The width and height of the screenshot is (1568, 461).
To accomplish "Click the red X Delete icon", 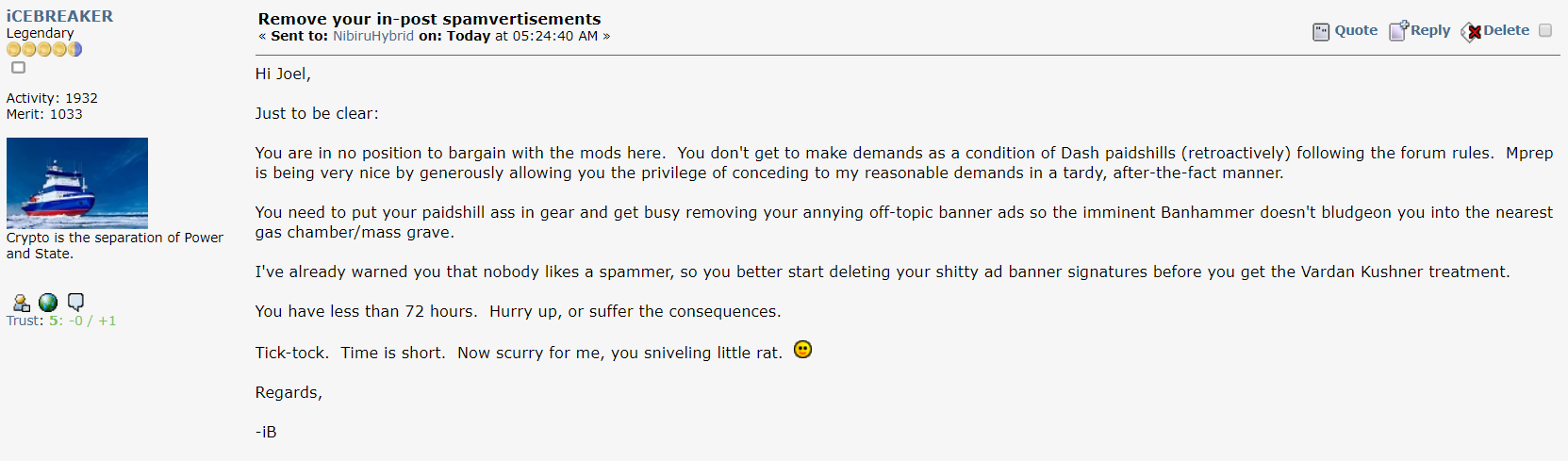I will point(1471,32).
